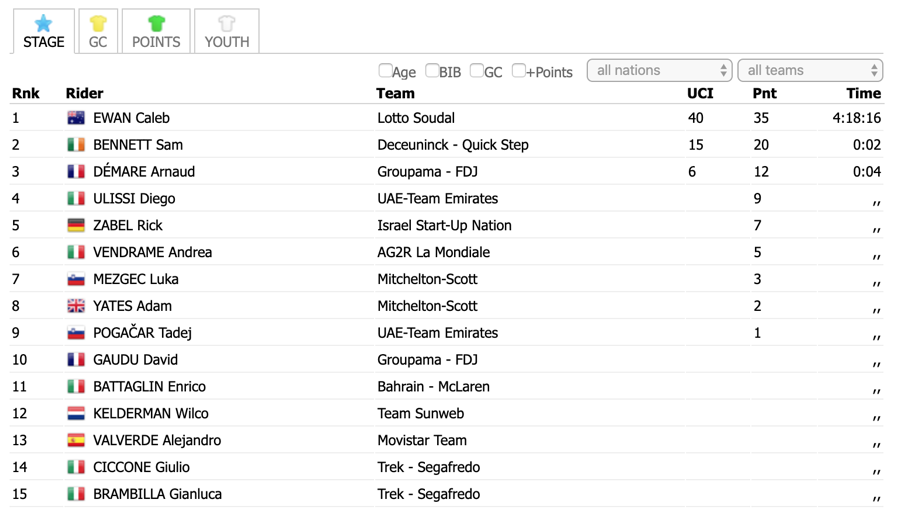Click the UCI column header
Screen dimensions: 900x512
(700, 94)
